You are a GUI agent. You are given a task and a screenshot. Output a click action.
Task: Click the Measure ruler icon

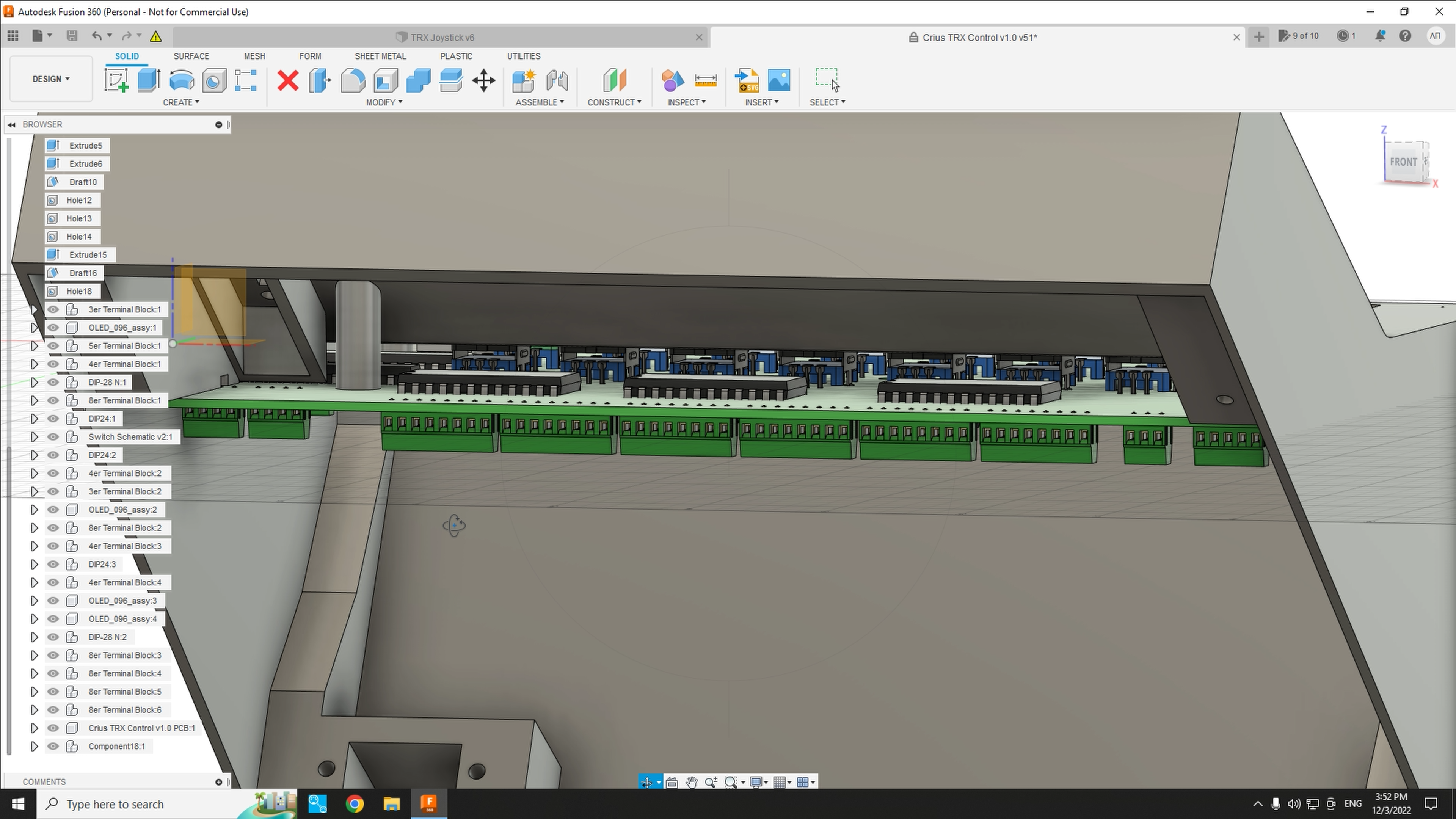705,80
